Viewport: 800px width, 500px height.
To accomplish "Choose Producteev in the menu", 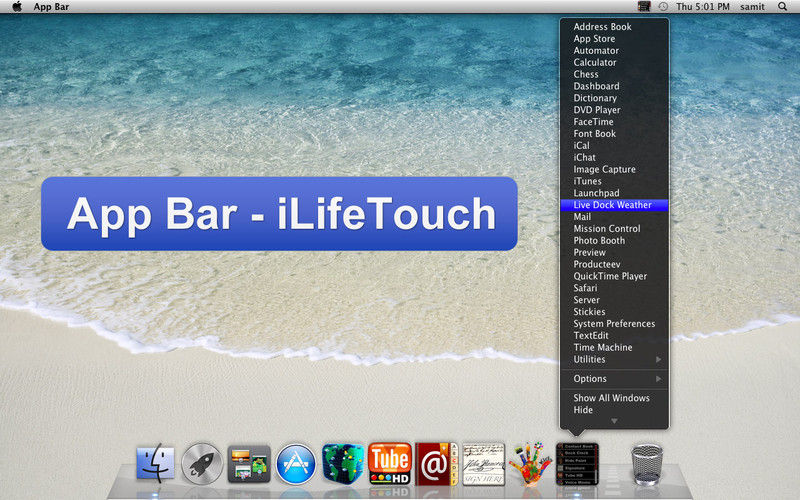I will pyautogui.click(x=614, y=264).
